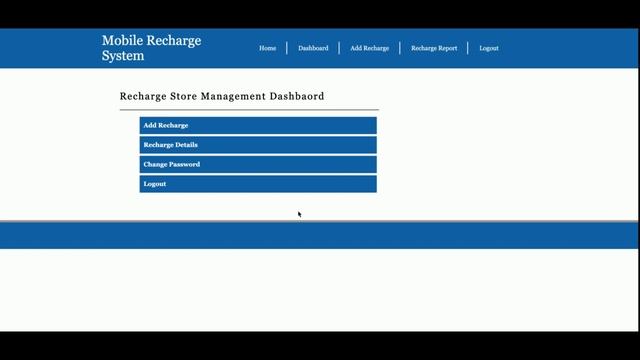Open the Home nav link
Image resolution: width=640 pixels, height=360 pixels.
(x=267, y=48)
